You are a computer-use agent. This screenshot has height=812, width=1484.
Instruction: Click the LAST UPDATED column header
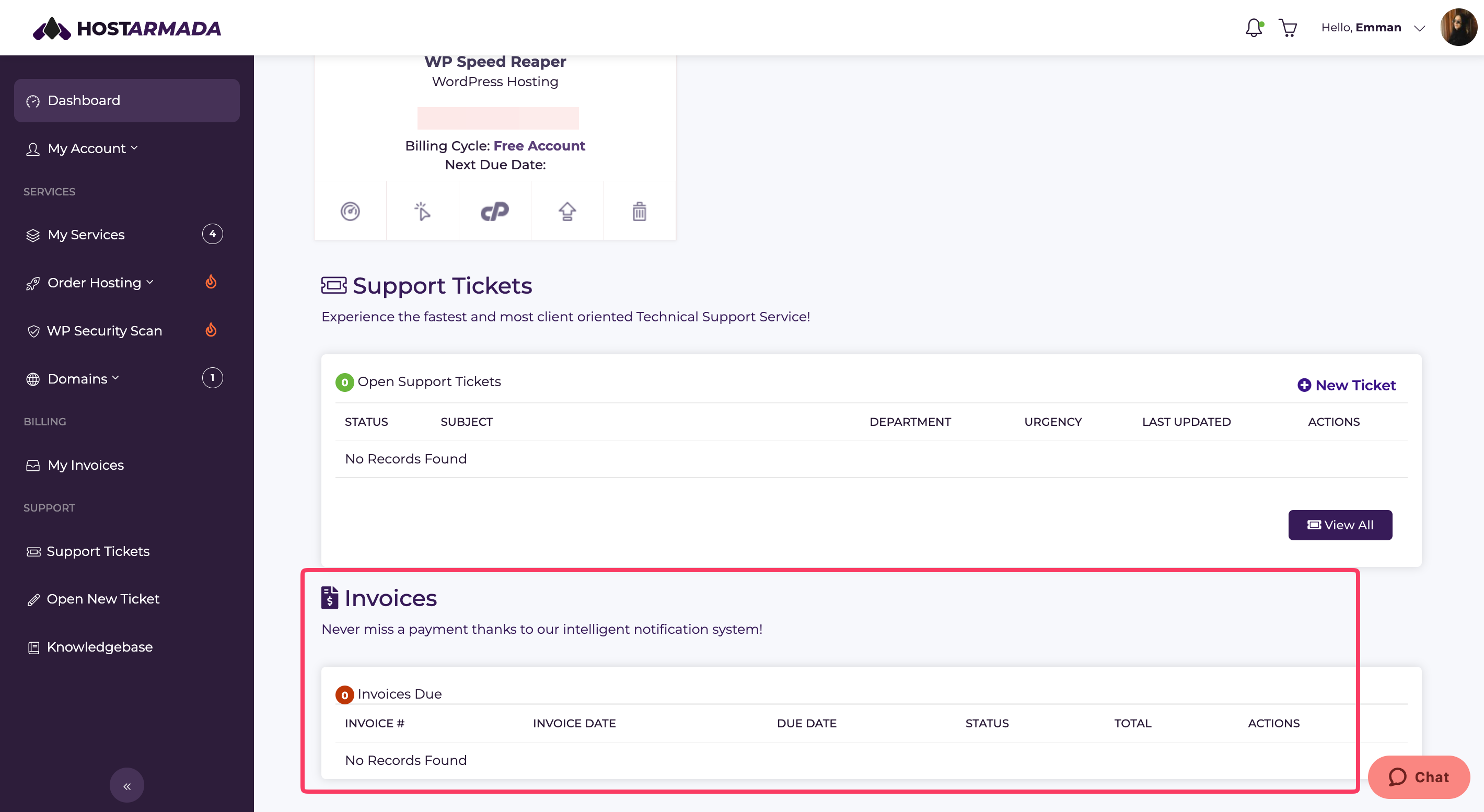click(x=1186, y=422)
